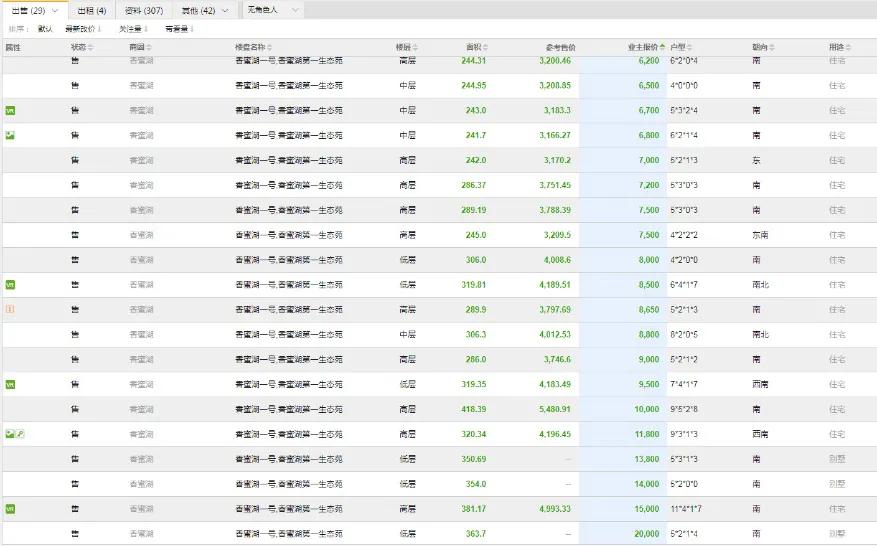Click the area value 244.95
Image resolution: width=877 pixels, height=546 pixels.
(474, 86)
